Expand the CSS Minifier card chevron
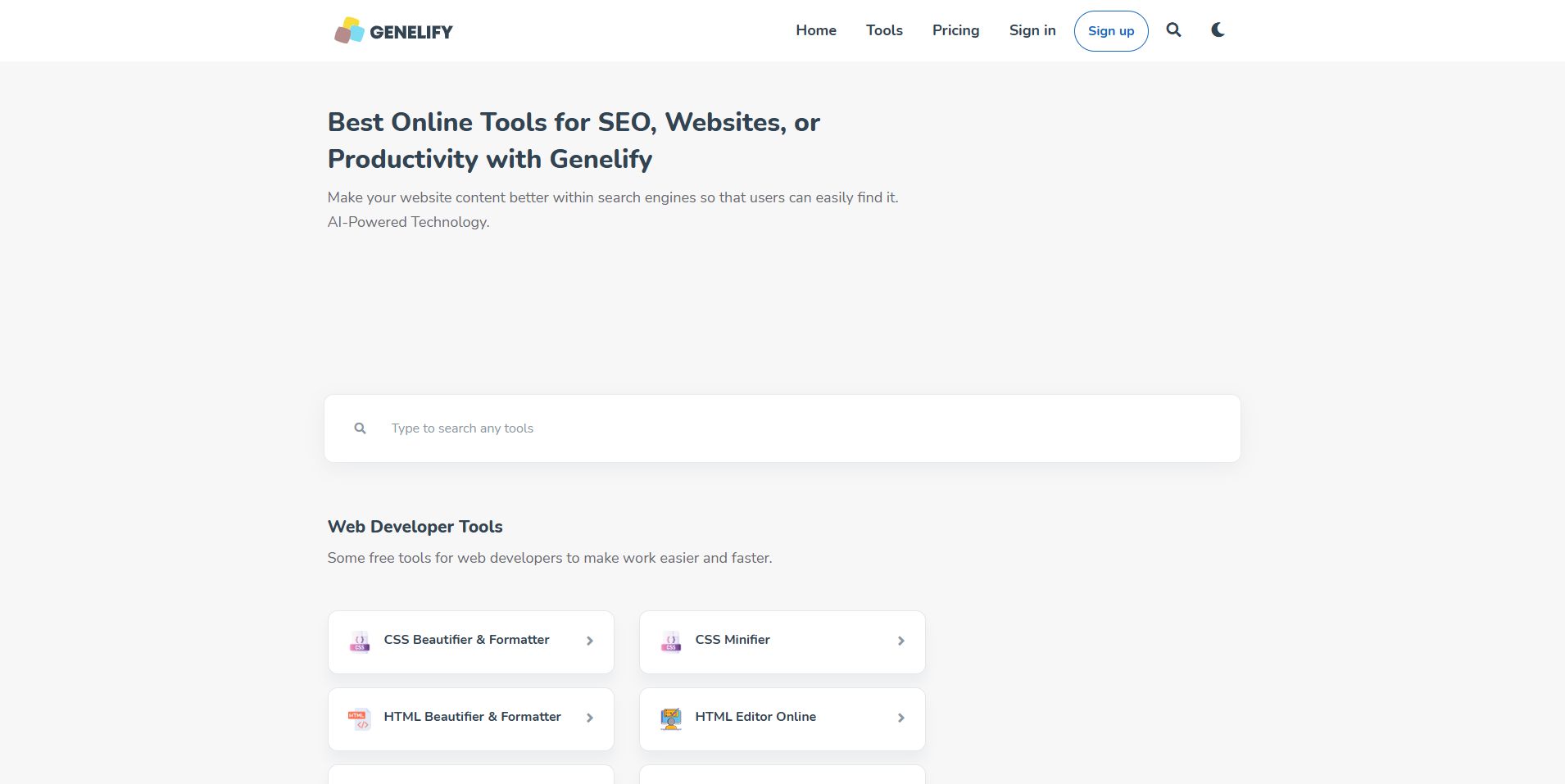 [x=900, y=641]
